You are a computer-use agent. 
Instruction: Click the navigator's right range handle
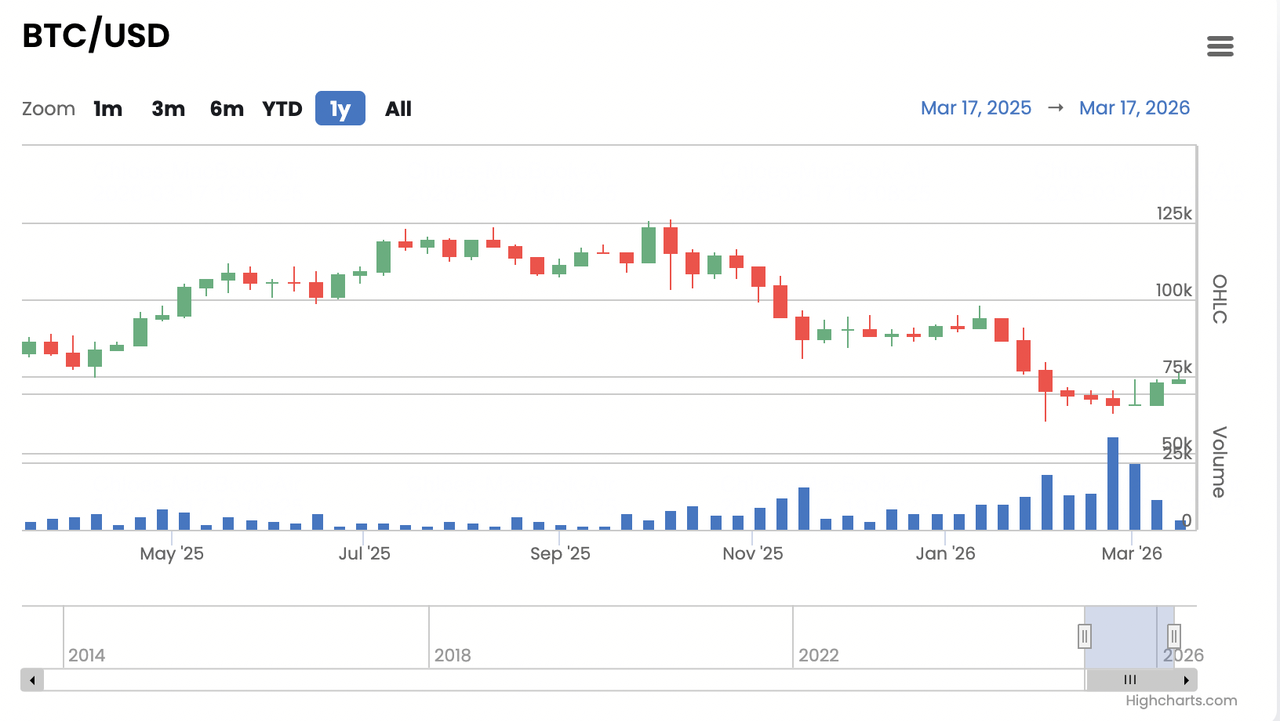[1174, 635]
